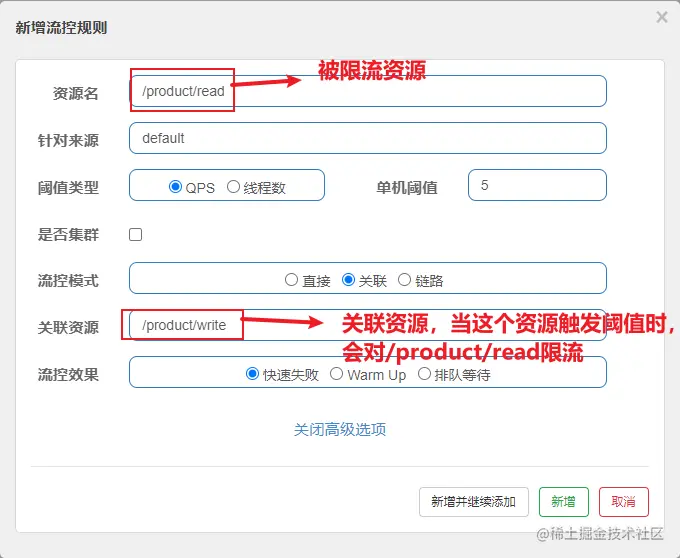Click the 针对来源 label text
Viewport: 680px width, 558px height.
(x=68, y=140)
